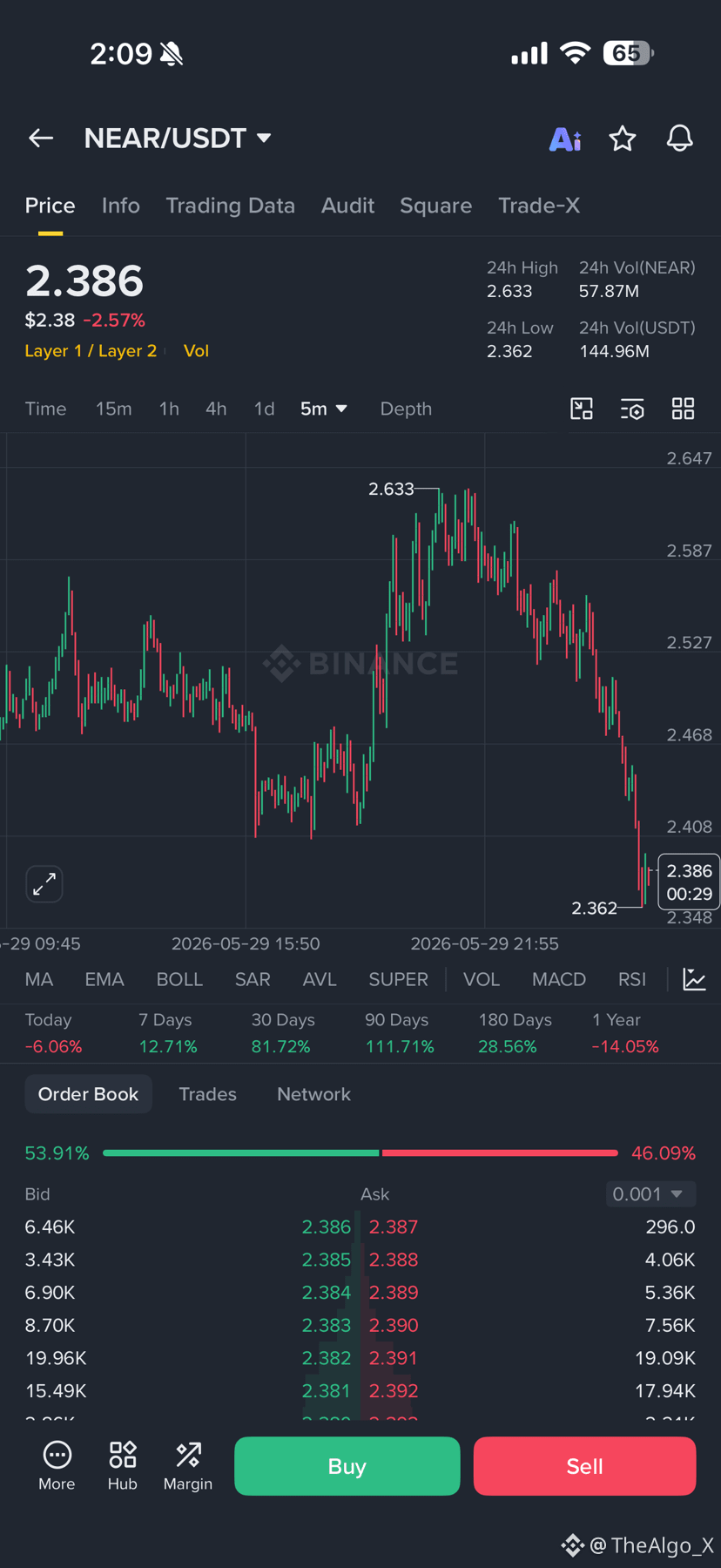
Task: Tap the Wi-Fi icon in status bar
Action: 575,52
